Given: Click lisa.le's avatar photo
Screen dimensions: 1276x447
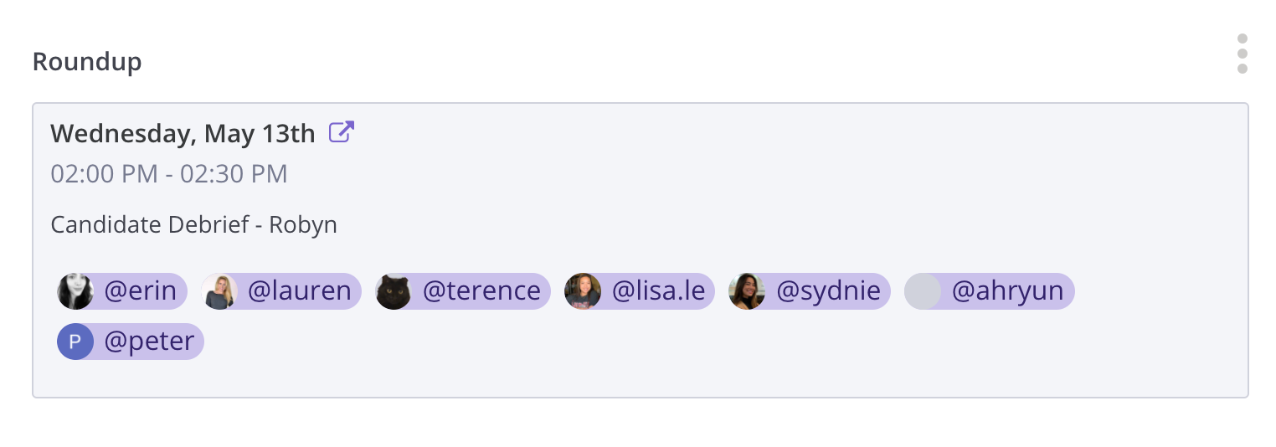Looking at the screenshot, I should [x=583, y=291].
